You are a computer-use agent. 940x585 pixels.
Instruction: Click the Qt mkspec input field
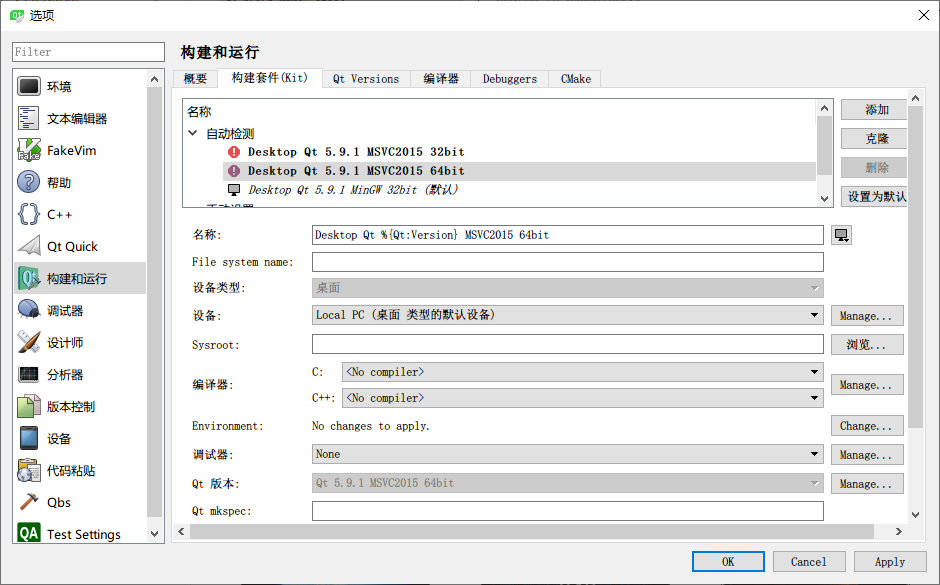(x=568, y=511)
